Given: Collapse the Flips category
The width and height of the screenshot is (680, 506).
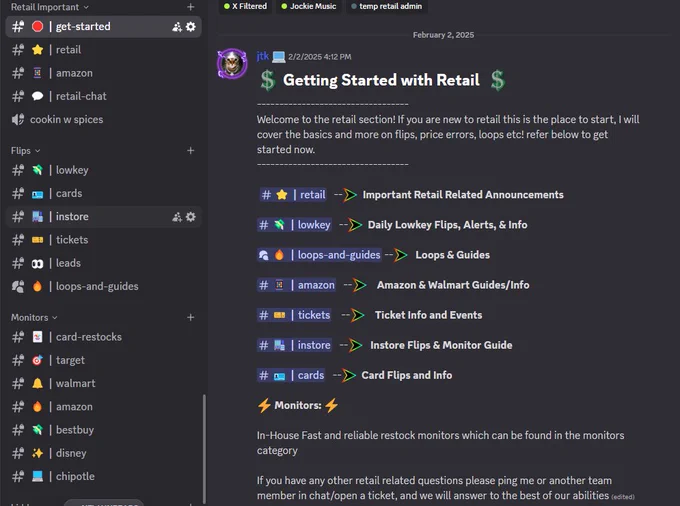Looking at the screenshot, I should pyautogui.click(x=26, y=151).
